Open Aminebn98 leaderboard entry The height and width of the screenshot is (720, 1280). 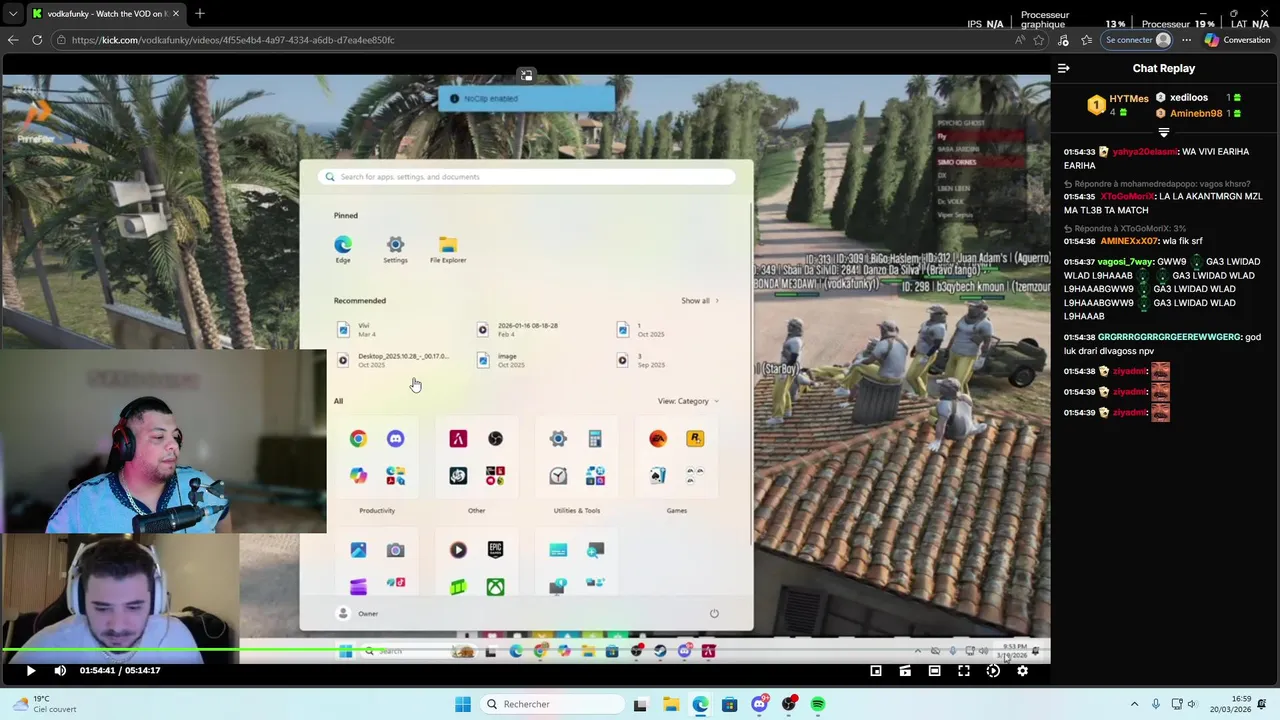1196,114
